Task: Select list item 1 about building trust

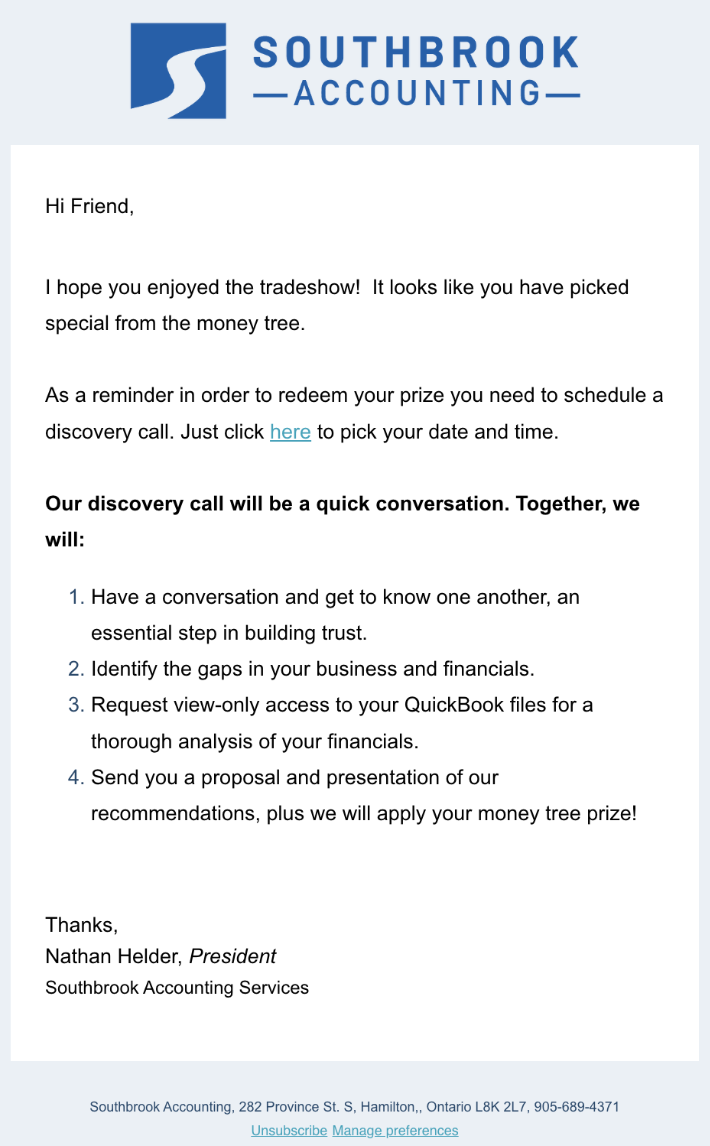Action: [335, 597]
